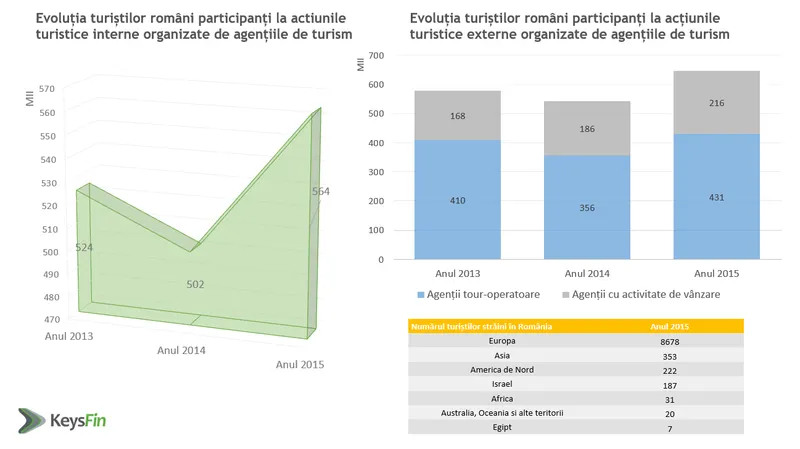Click the 564 data label in the green chart
The width and height of the screenshot is (800, 449).
click(x=321, y=191)
